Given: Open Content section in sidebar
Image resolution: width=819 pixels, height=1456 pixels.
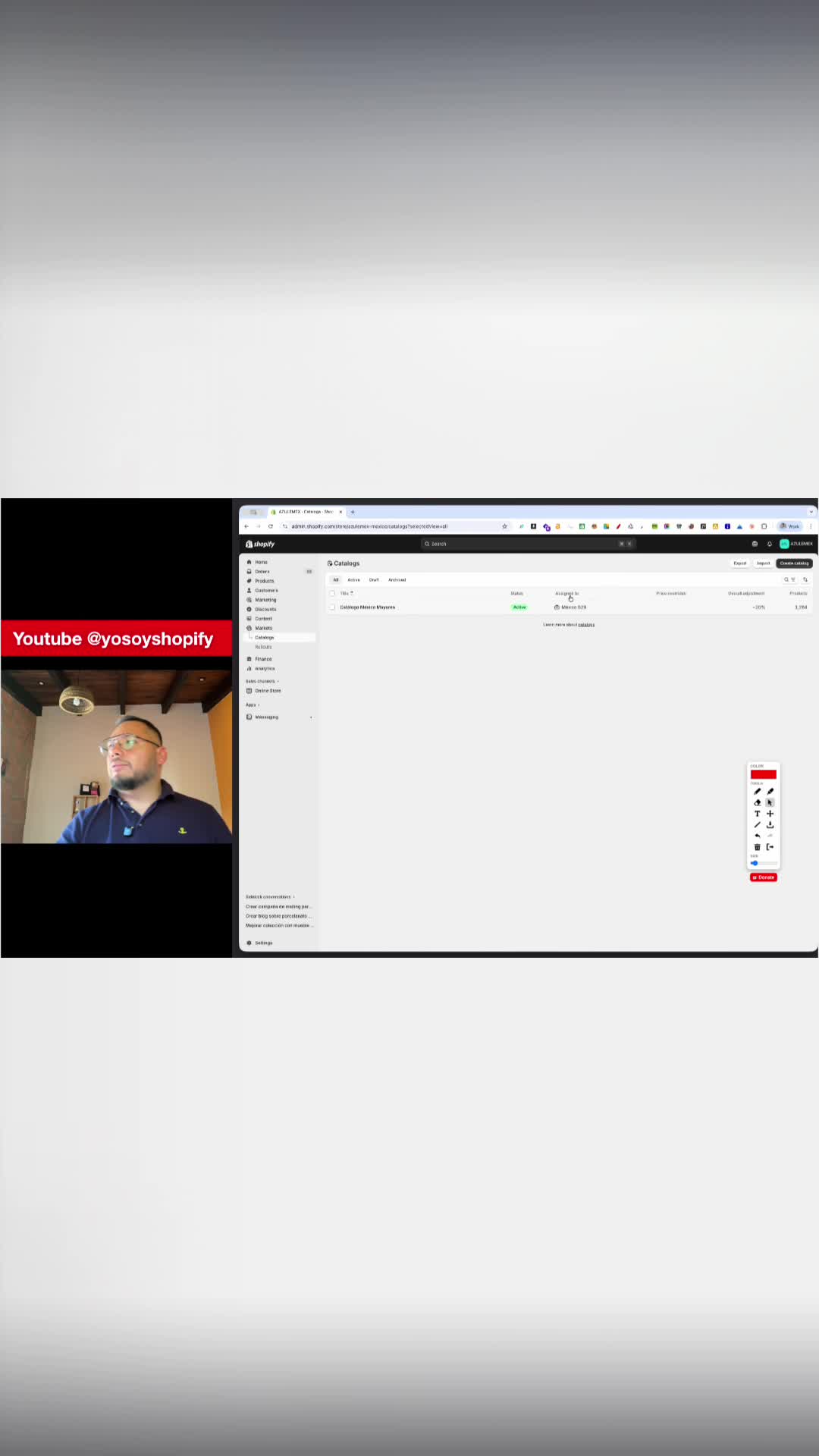Looking at the screenshot, I should [263, 619].
